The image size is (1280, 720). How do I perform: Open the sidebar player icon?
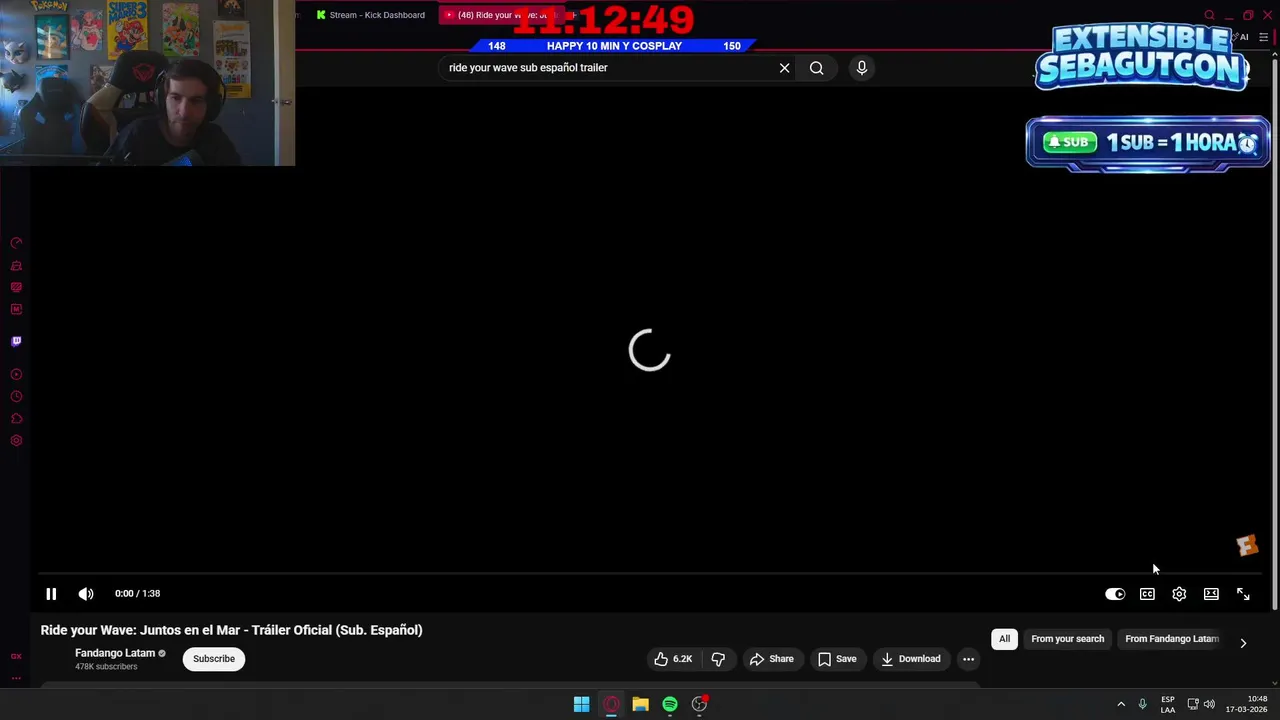16,375
